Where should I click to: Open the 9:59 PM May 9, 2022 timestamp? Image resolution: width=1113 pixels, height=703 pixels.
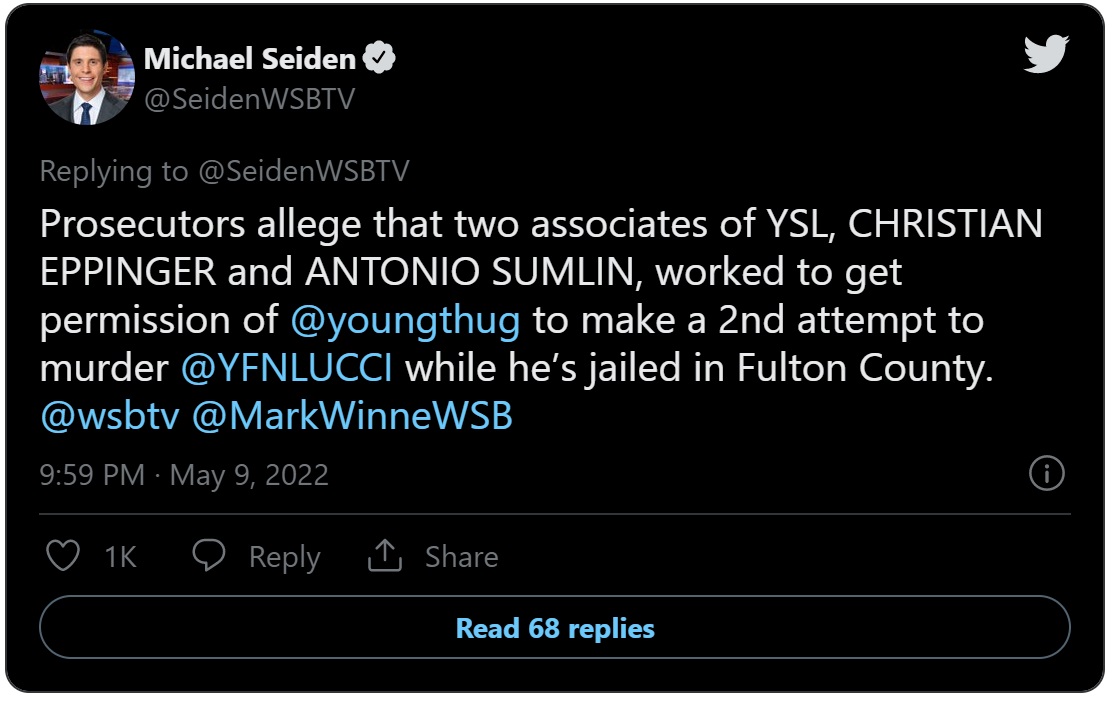coord(184,475)
